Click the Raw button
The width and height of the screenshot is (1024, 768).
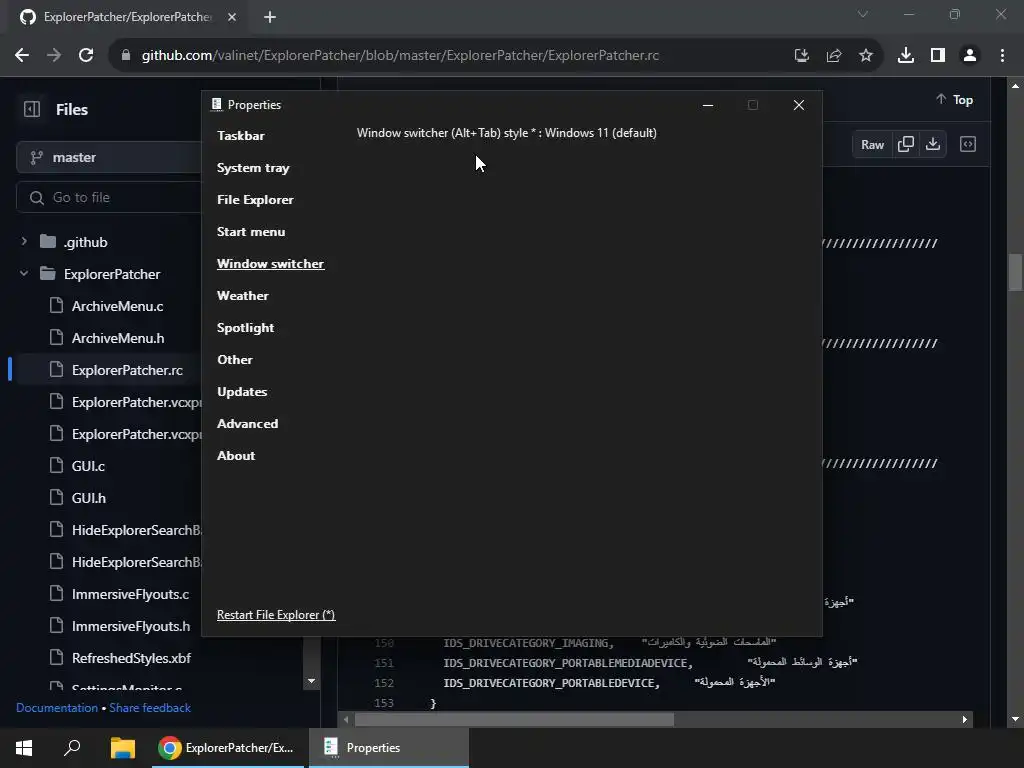click(x=872, y=144)
